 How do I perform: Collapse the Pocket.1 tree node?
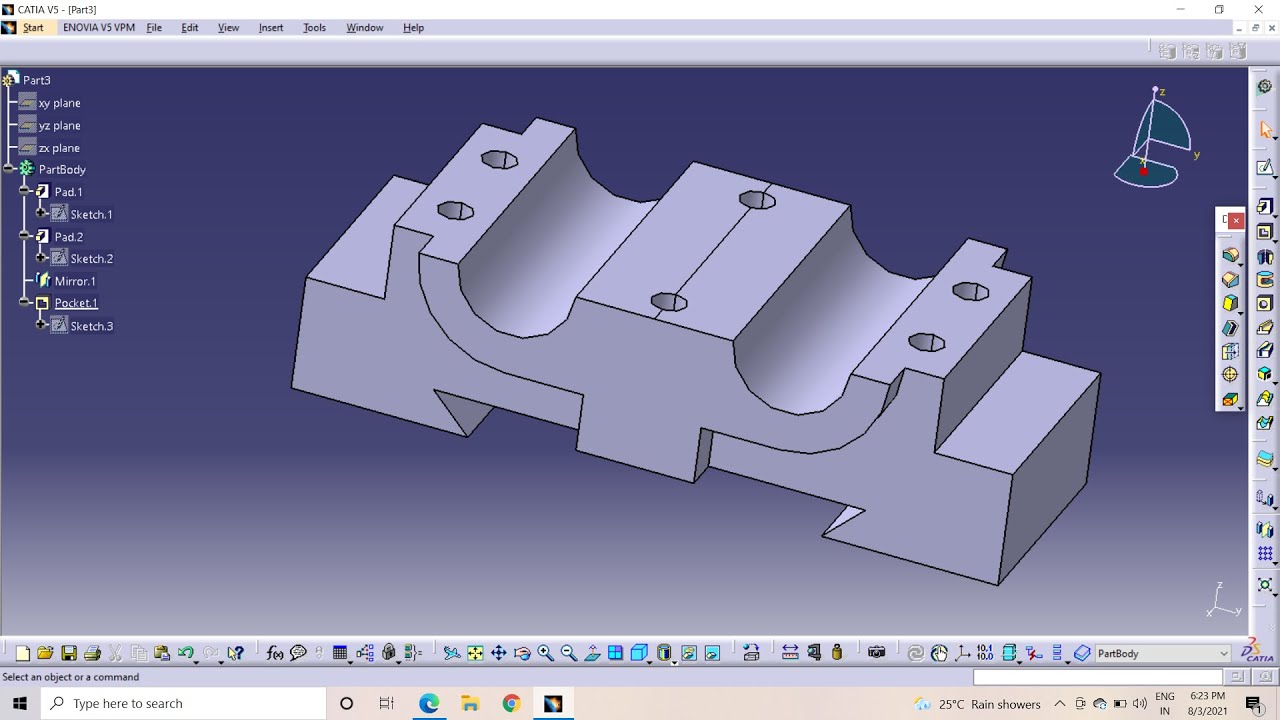point(25,302)
